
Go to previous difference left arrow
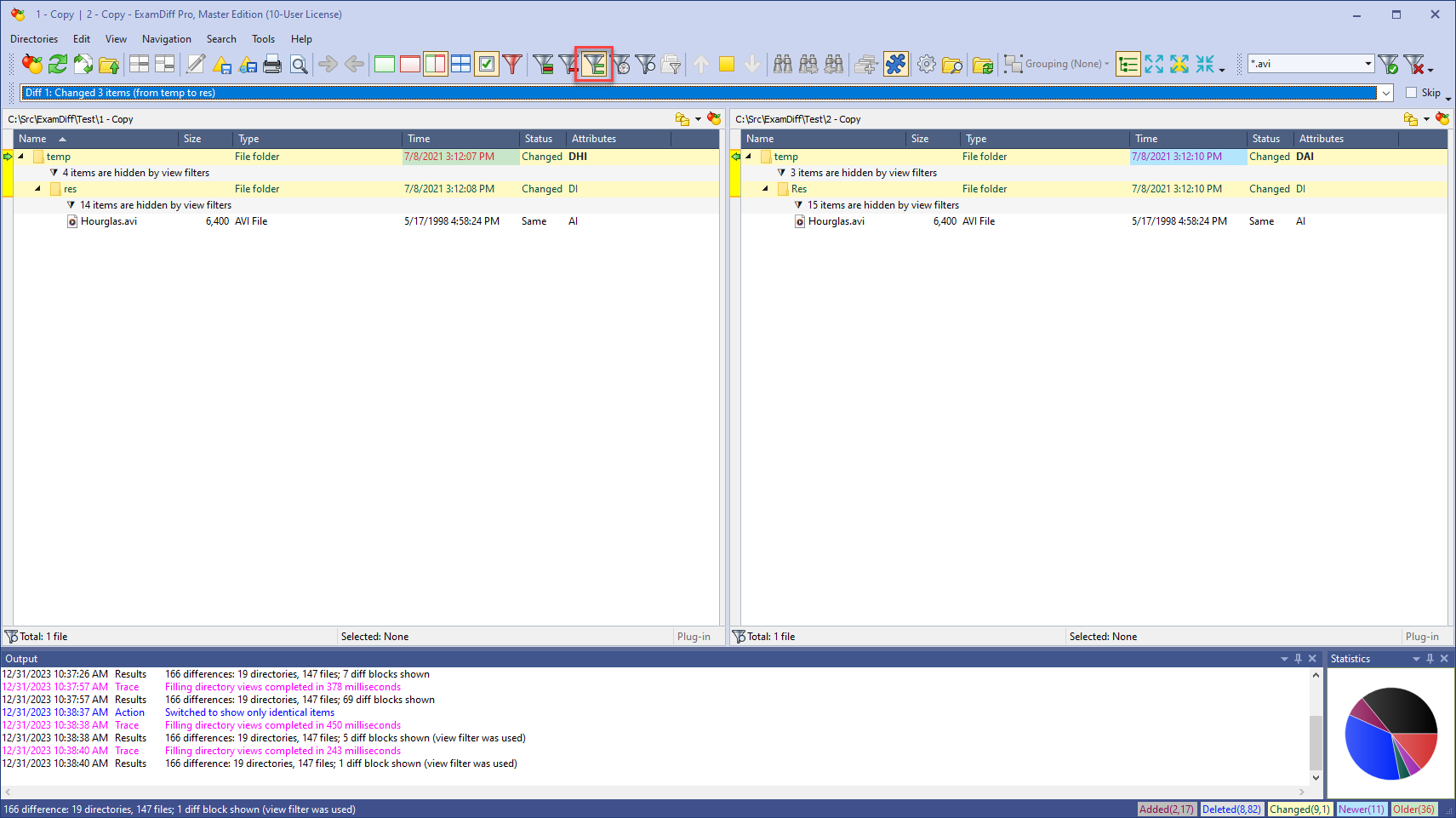point(354,64)
